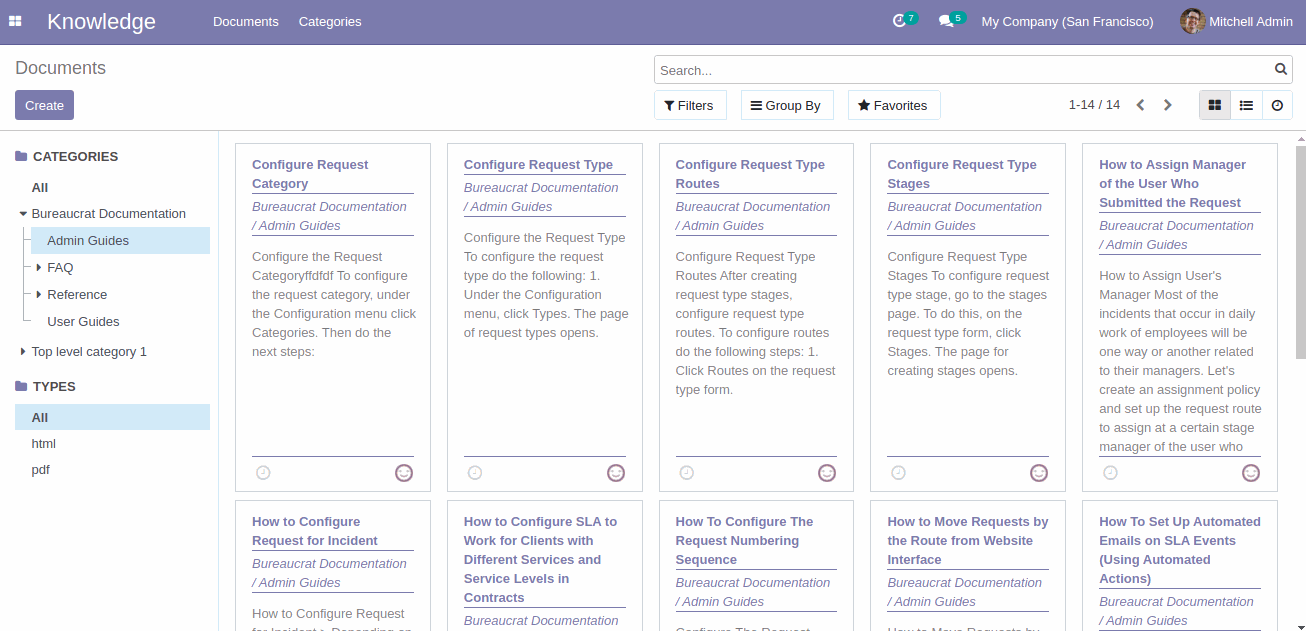
Task: Click the vertical scrollbar thumb
Action: (1300, 253)
